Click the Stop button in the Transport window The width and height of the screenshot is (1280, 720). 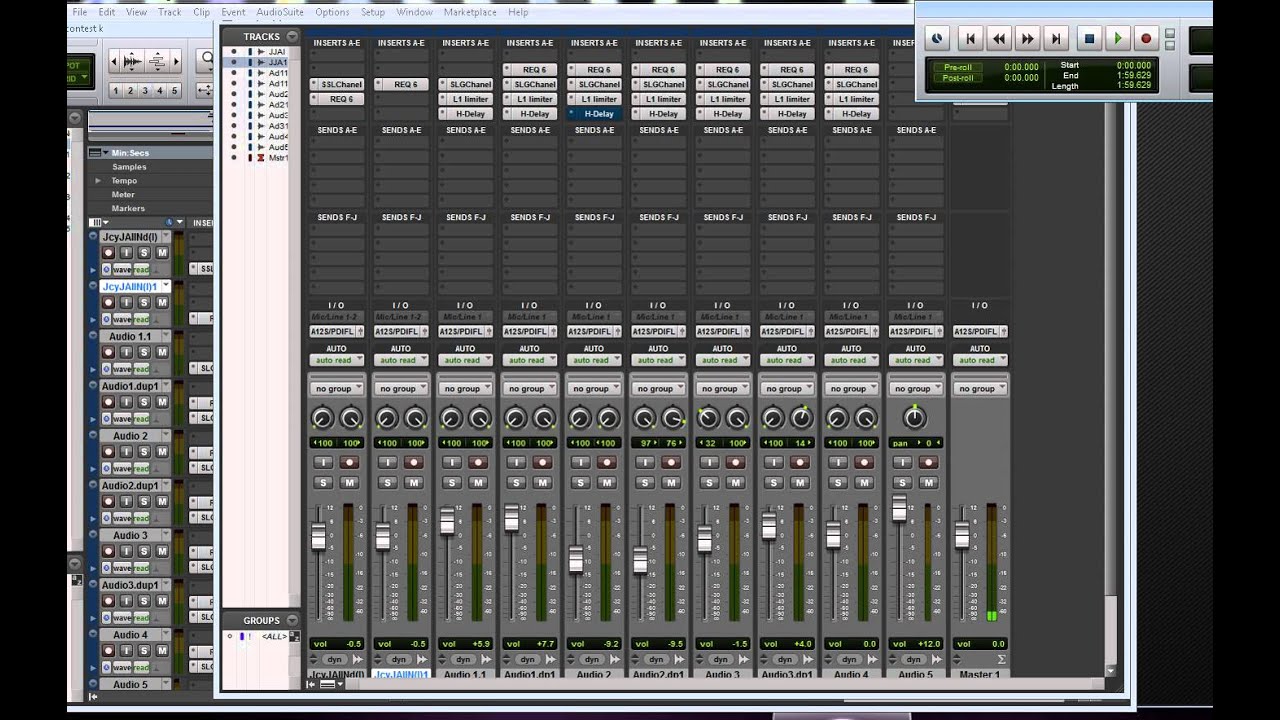(x=1090, y=39)
